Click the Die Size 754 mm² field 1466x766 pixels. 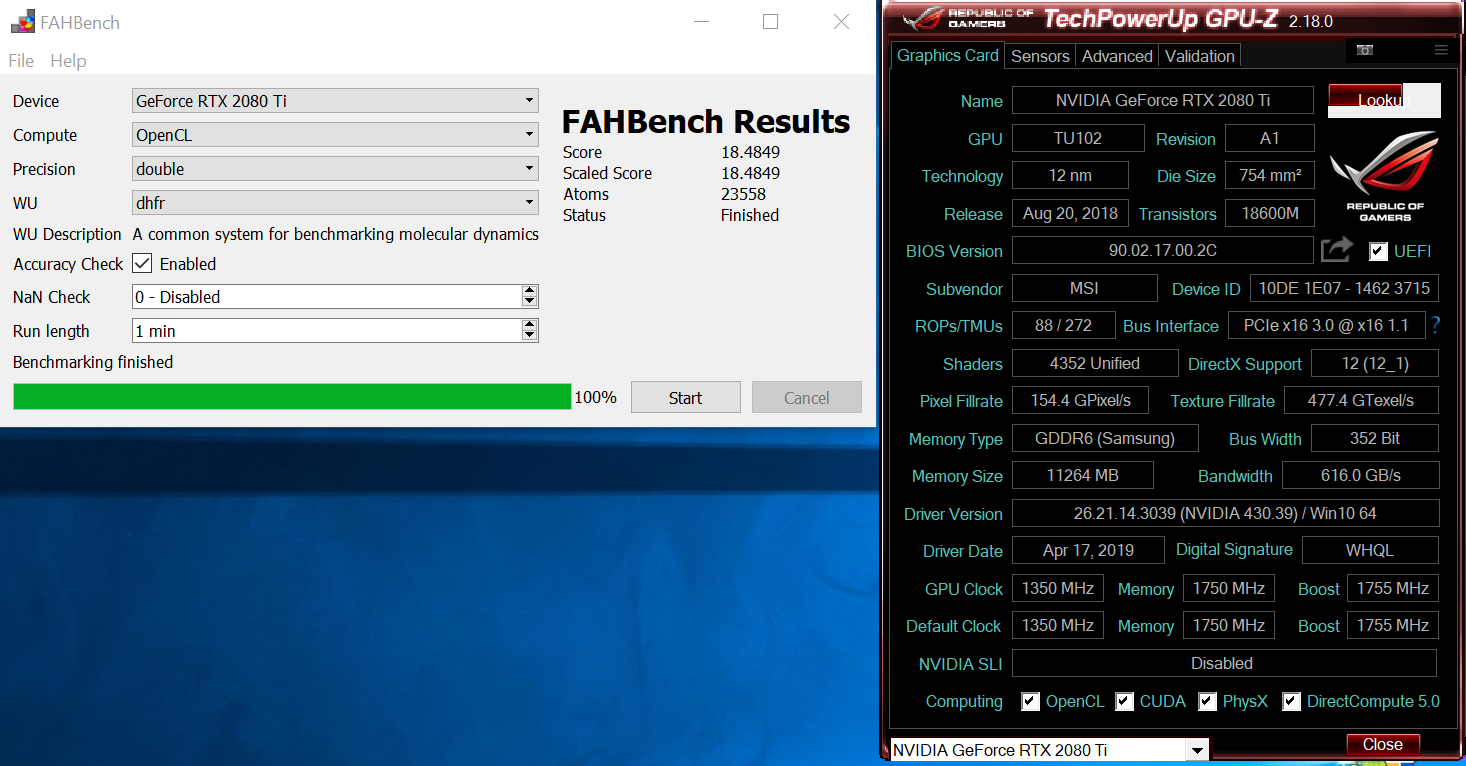(x=1270, y=175)
